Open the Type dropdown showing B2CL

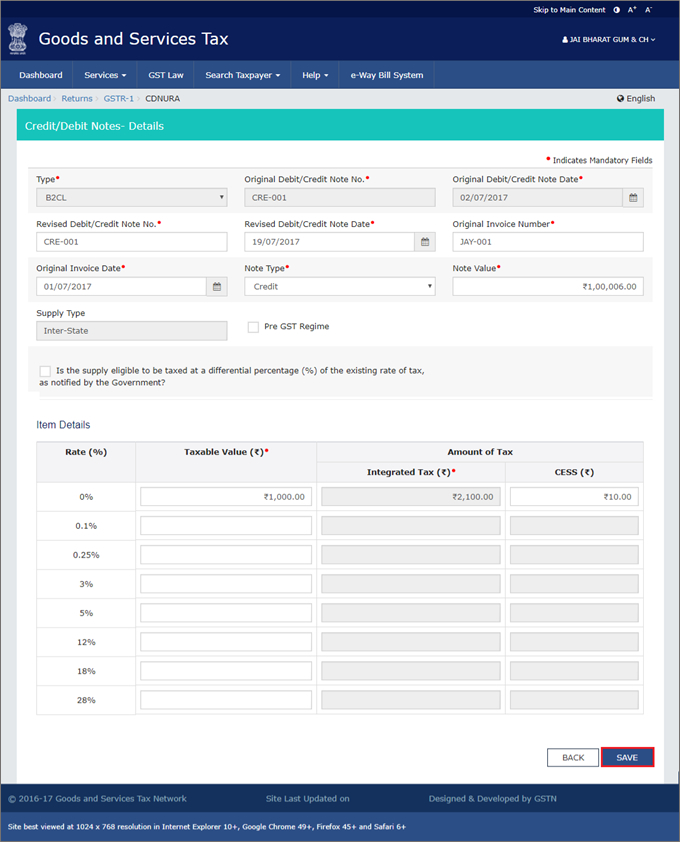(x=132, y=198)
